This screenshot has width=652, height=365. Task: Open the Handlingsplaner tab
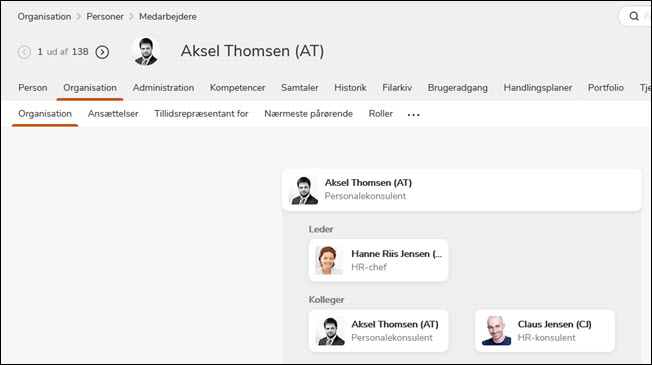click(x=538, y=88)
